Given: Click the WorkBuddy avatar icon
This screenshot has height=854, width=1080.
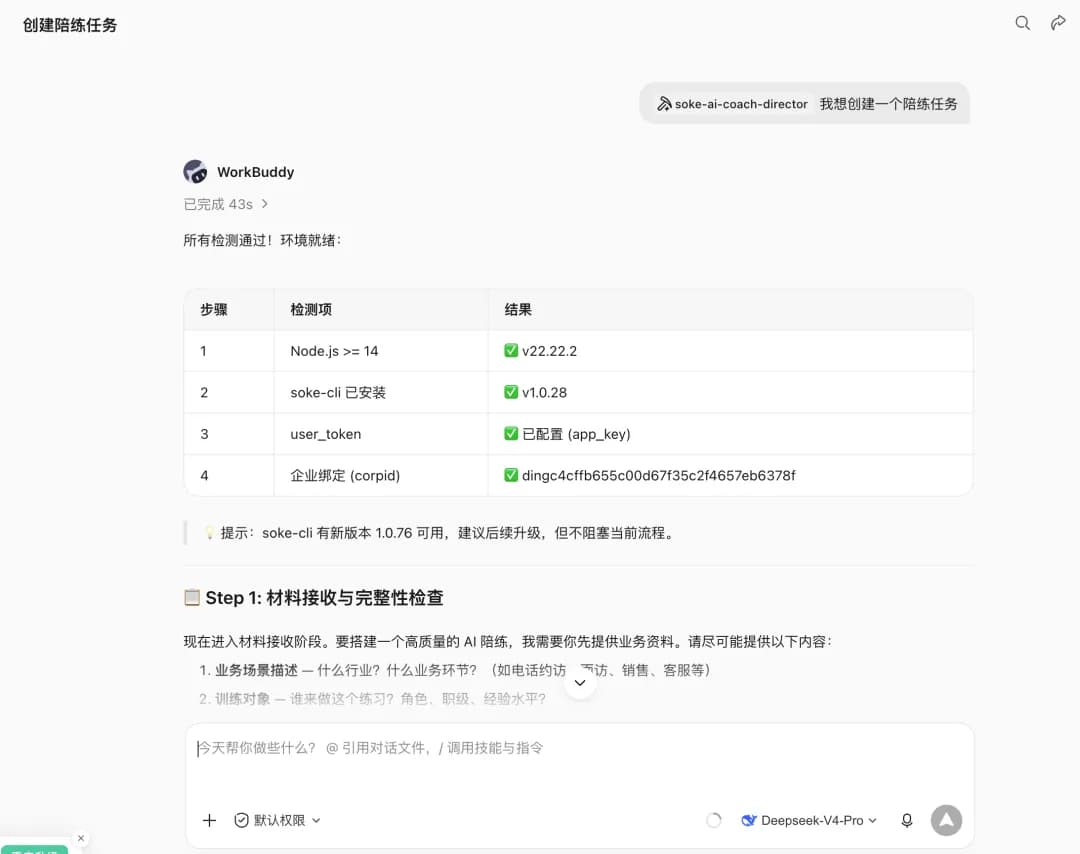Looking at the screenshot, I should pos(196,171).
